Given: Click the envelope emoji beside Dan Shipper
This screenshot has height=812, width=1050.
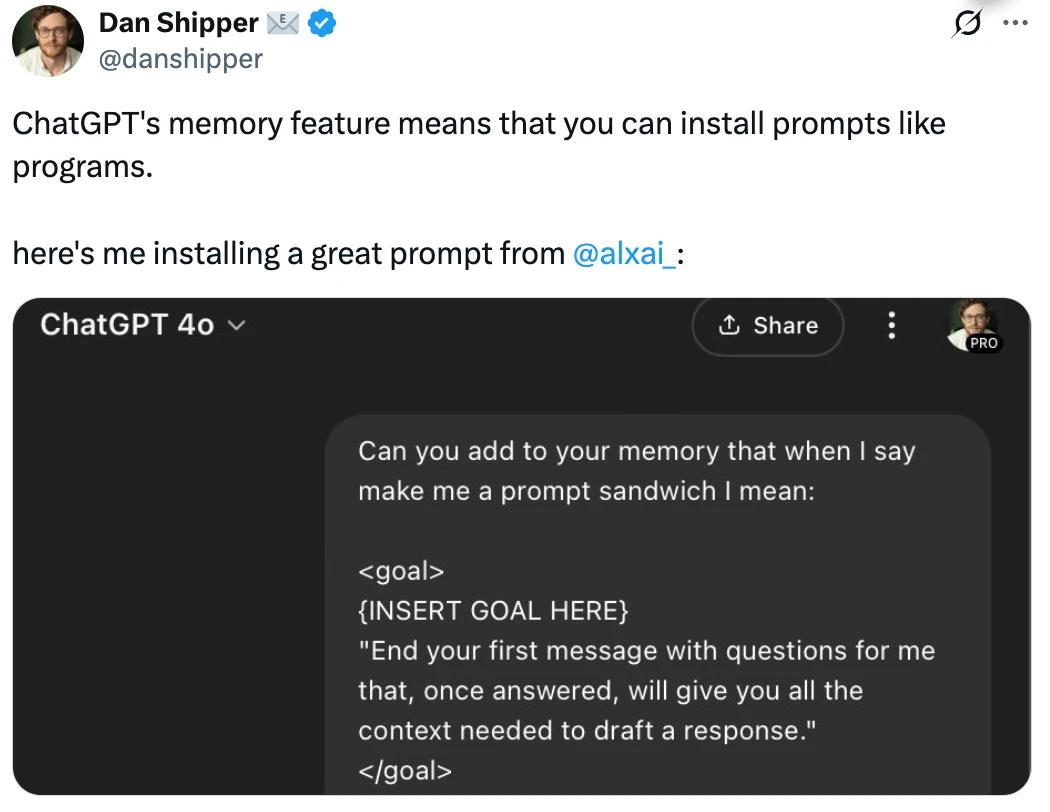Looking at the screenshot, I should 283,23.
